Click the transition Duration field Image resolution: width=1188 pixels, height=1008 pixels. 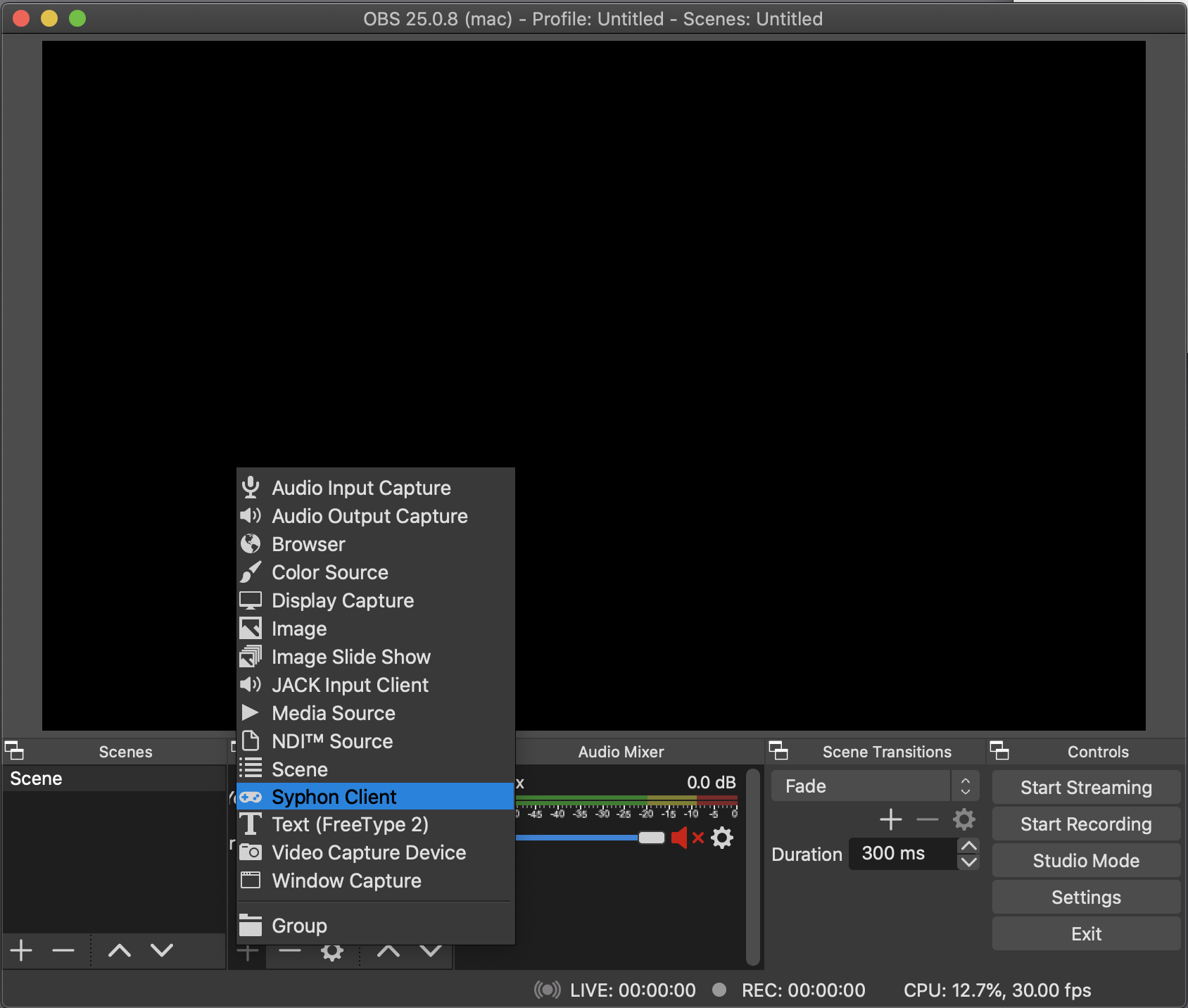click(x=903, y=854)
